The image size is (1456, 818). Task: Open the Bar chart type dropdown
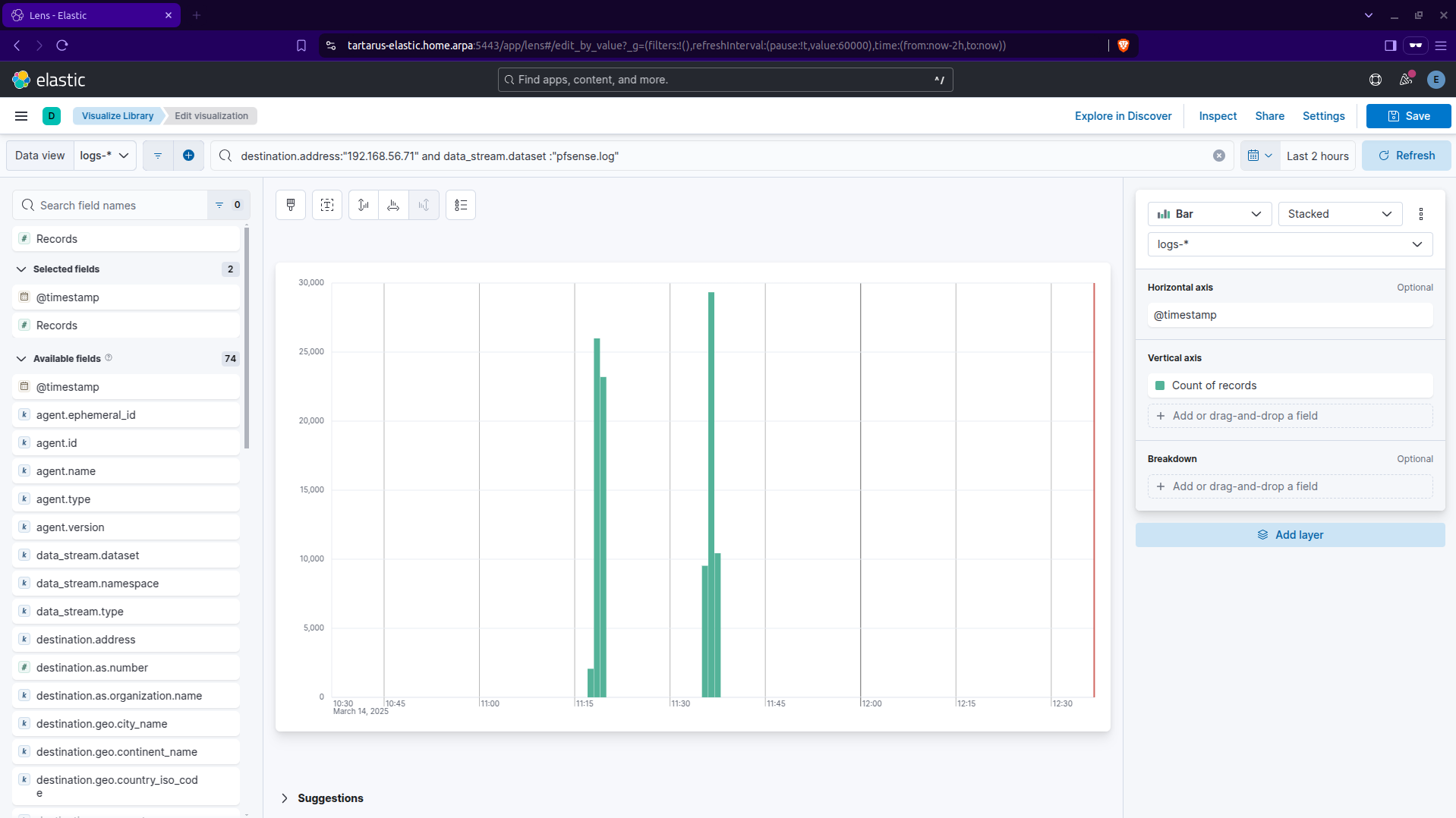(x=1209, y=214)
